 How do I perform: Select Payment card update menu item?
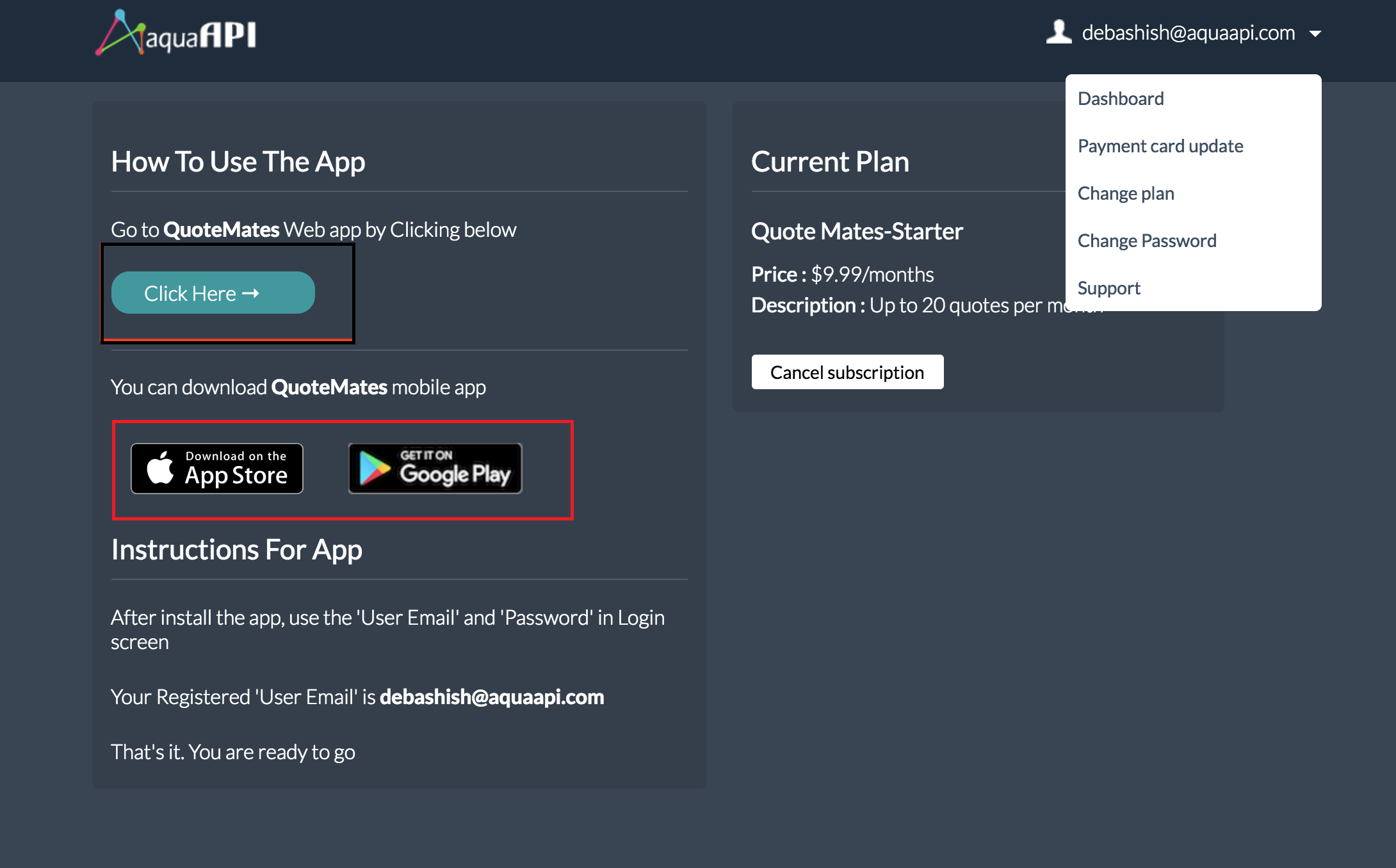pos(1160,146)
